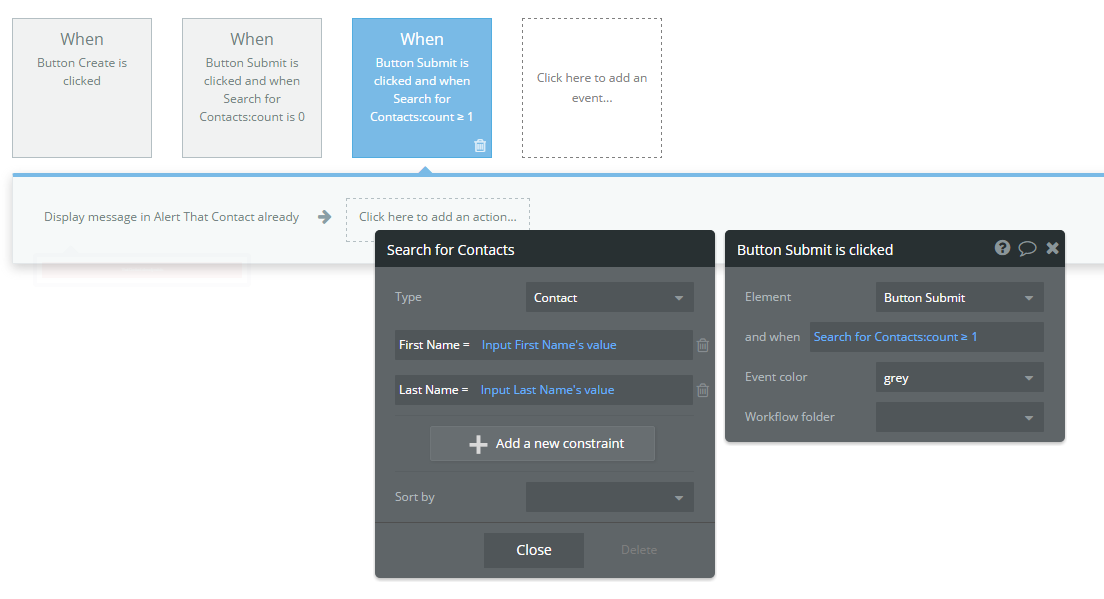The width and height of the screenshot is (1104, 599).
Task: Select the Button Create is clicked event
Action: tap(82, 88)
